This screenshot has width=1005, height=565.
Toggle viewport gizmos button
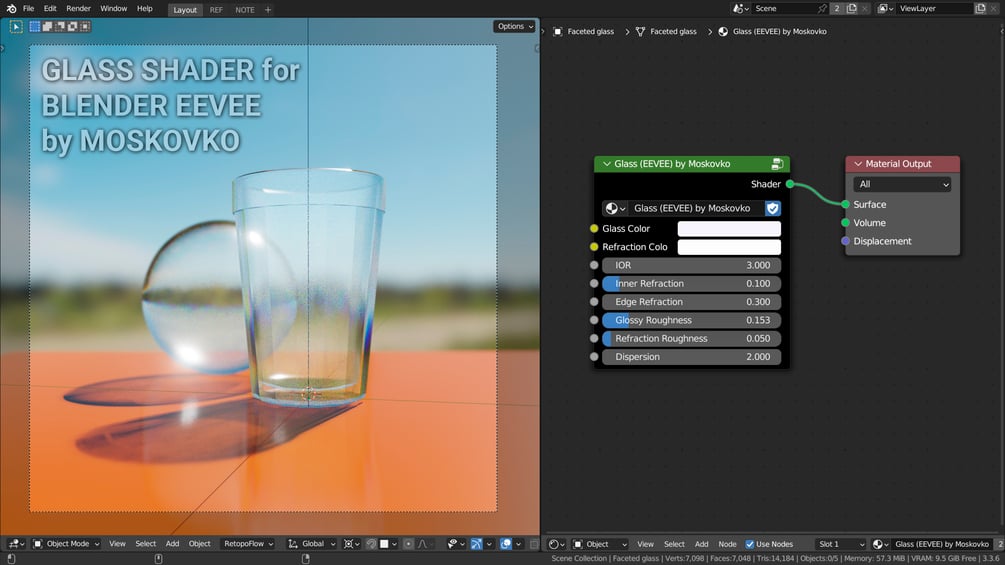tap(476, 544)
